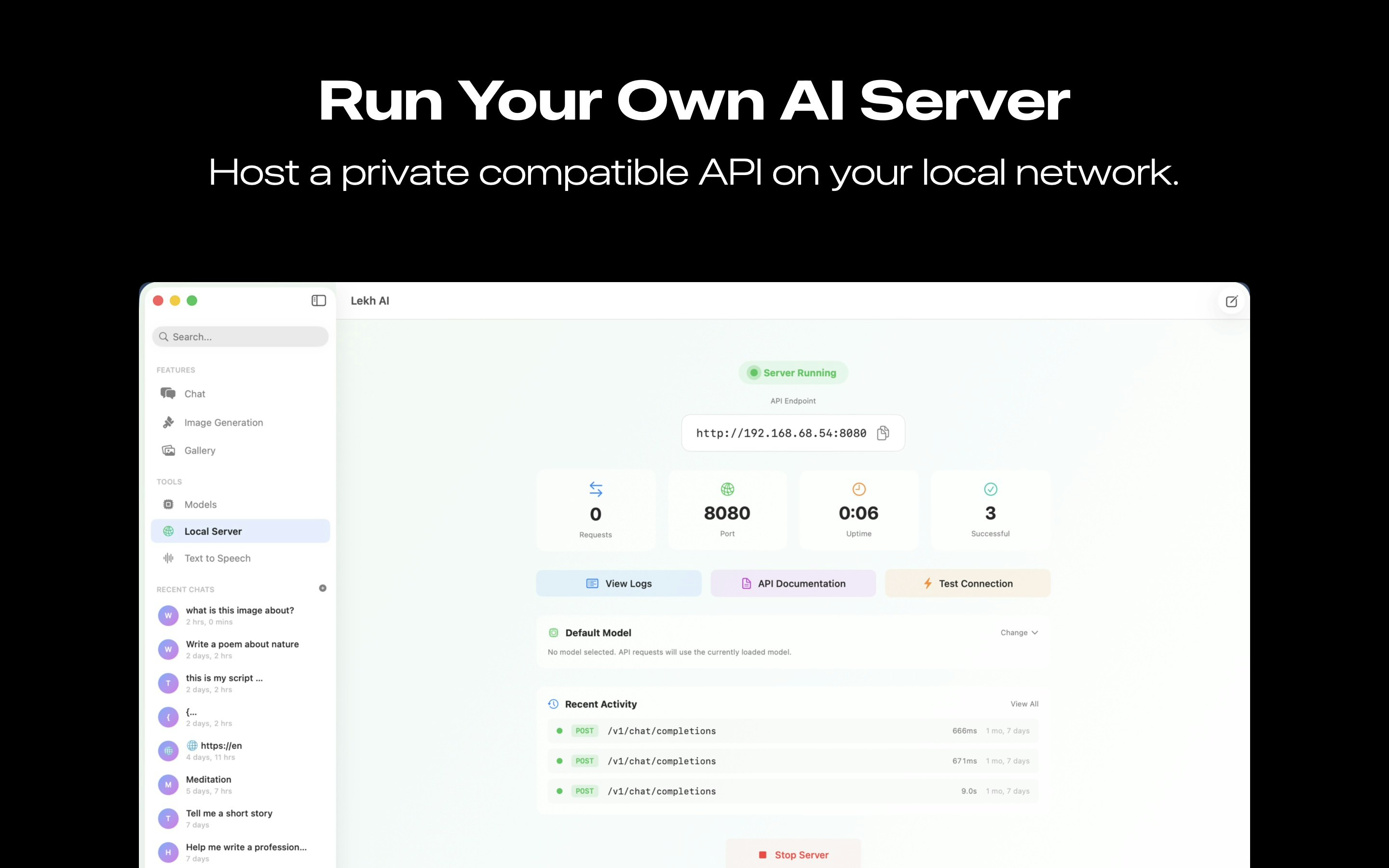Start a new chat via compose icon
The image size is (1389, 868).
click(1231, 301)
